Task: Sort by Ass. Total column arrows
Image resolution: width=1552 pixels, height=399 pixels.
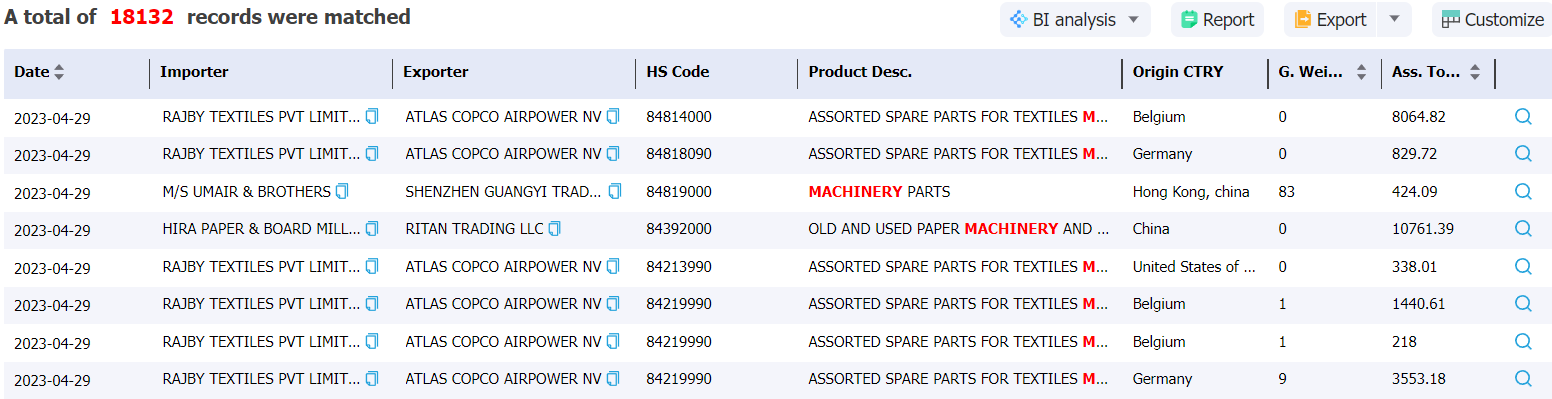Action: pyautogui.click(x=1475, y=72)
